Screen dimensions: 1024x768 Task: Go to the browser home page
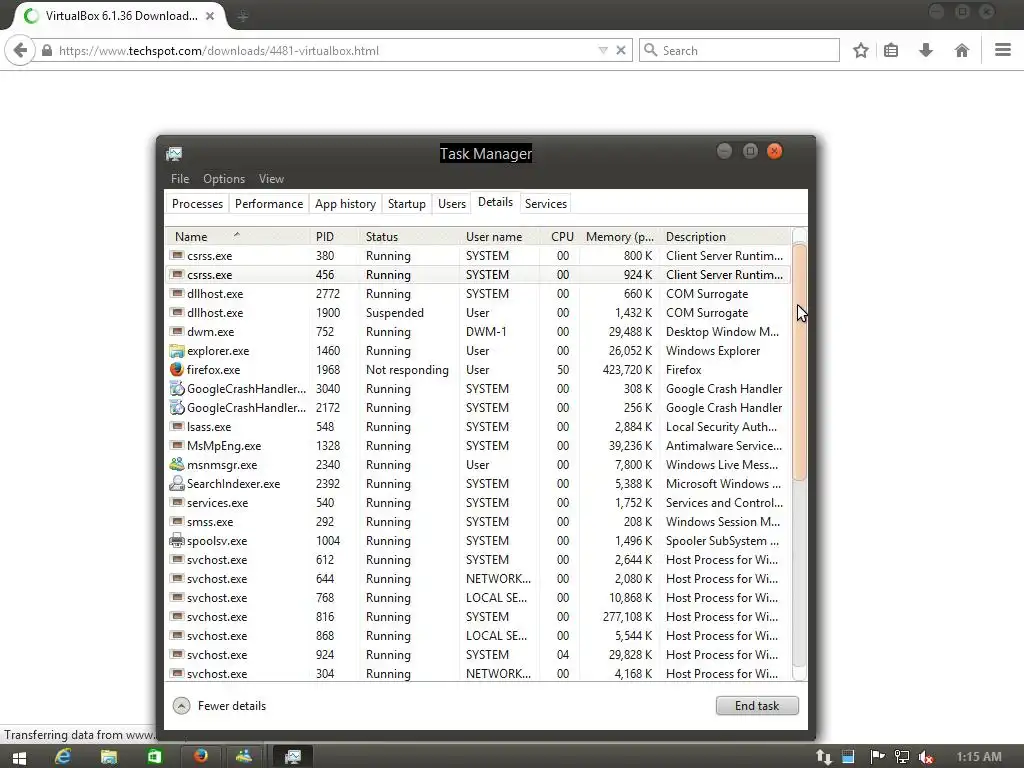[x=961, y=50]
